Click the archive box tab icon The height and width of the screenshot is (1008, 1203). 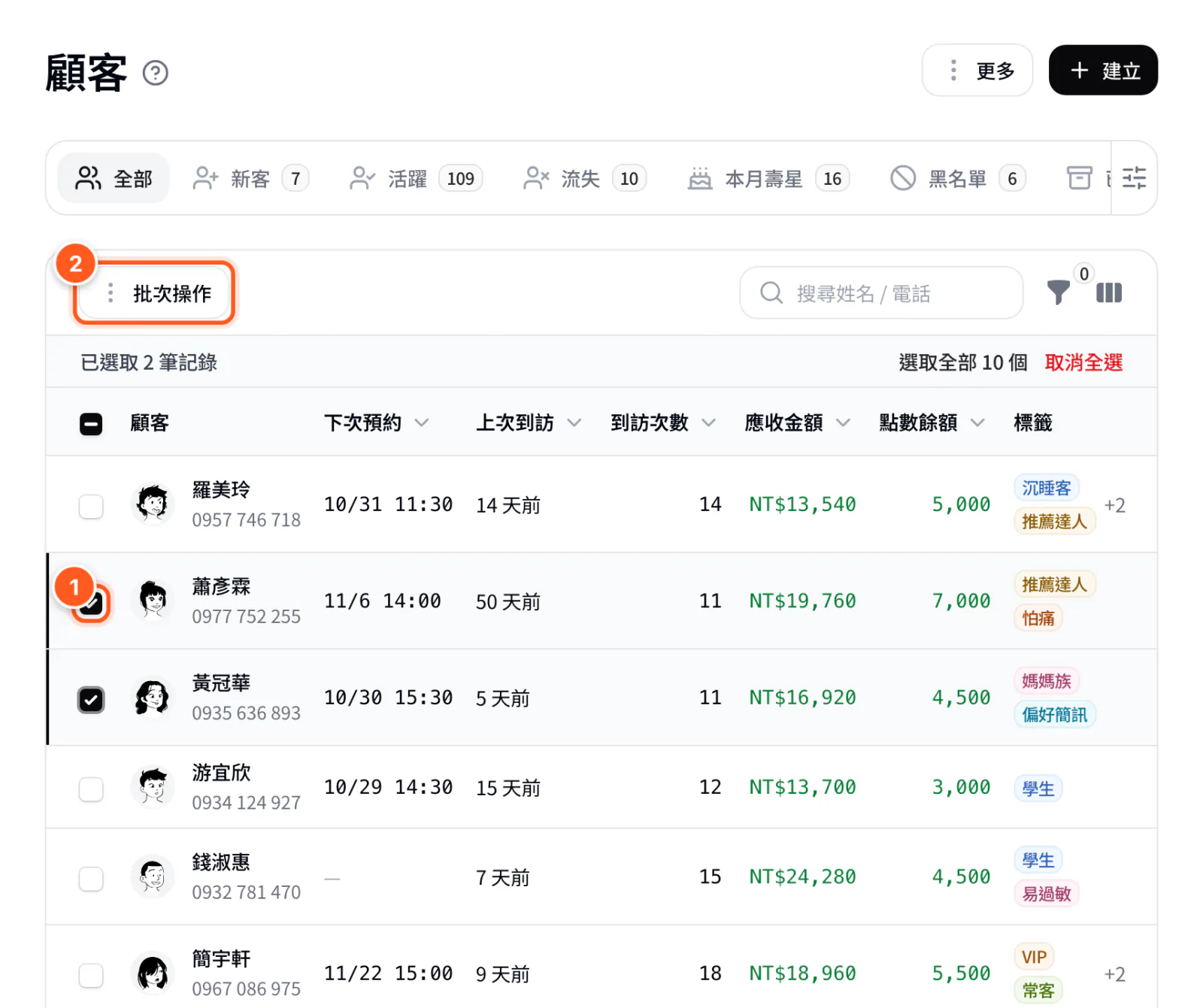point(1080,178)
